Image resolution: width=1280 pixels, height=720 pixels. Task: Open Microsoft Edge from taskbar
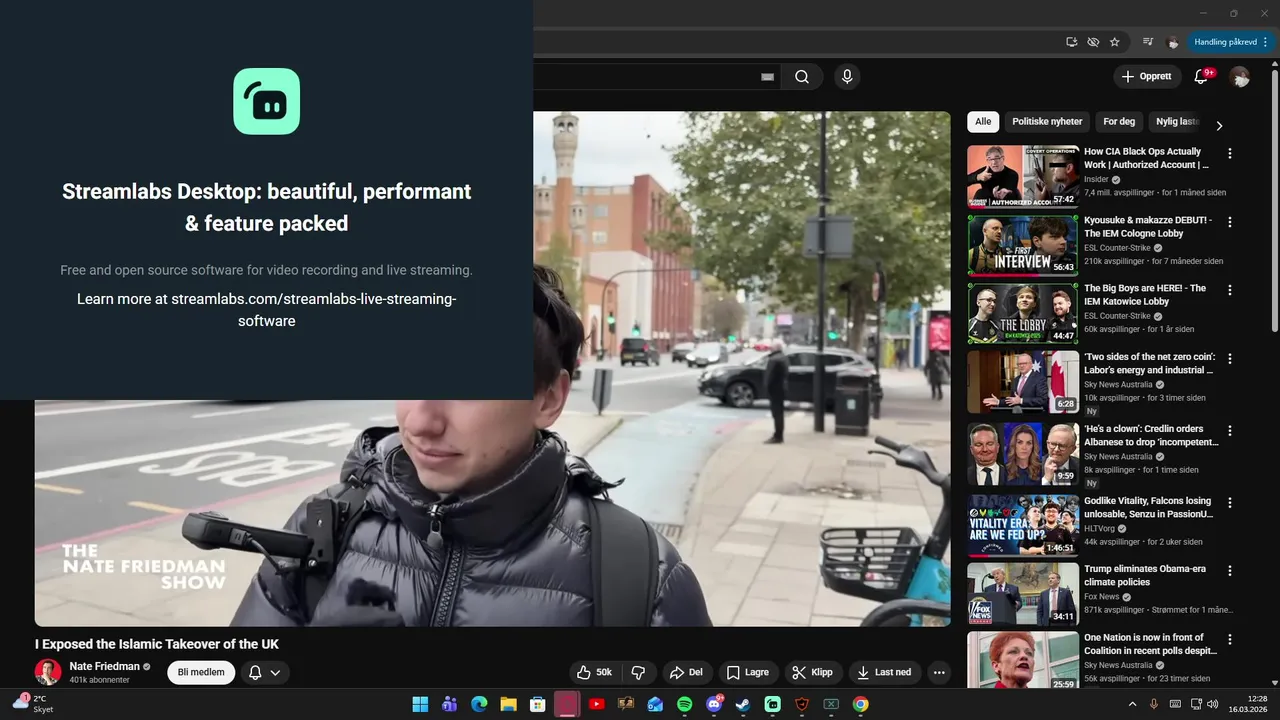479,704
